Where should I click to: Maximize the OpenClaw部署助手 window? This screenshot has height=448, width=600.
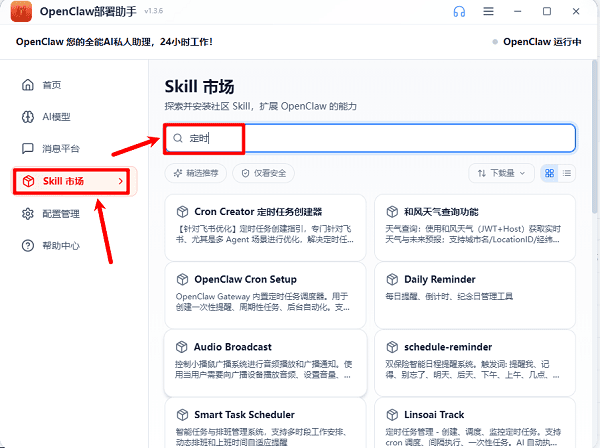point(547,11)
